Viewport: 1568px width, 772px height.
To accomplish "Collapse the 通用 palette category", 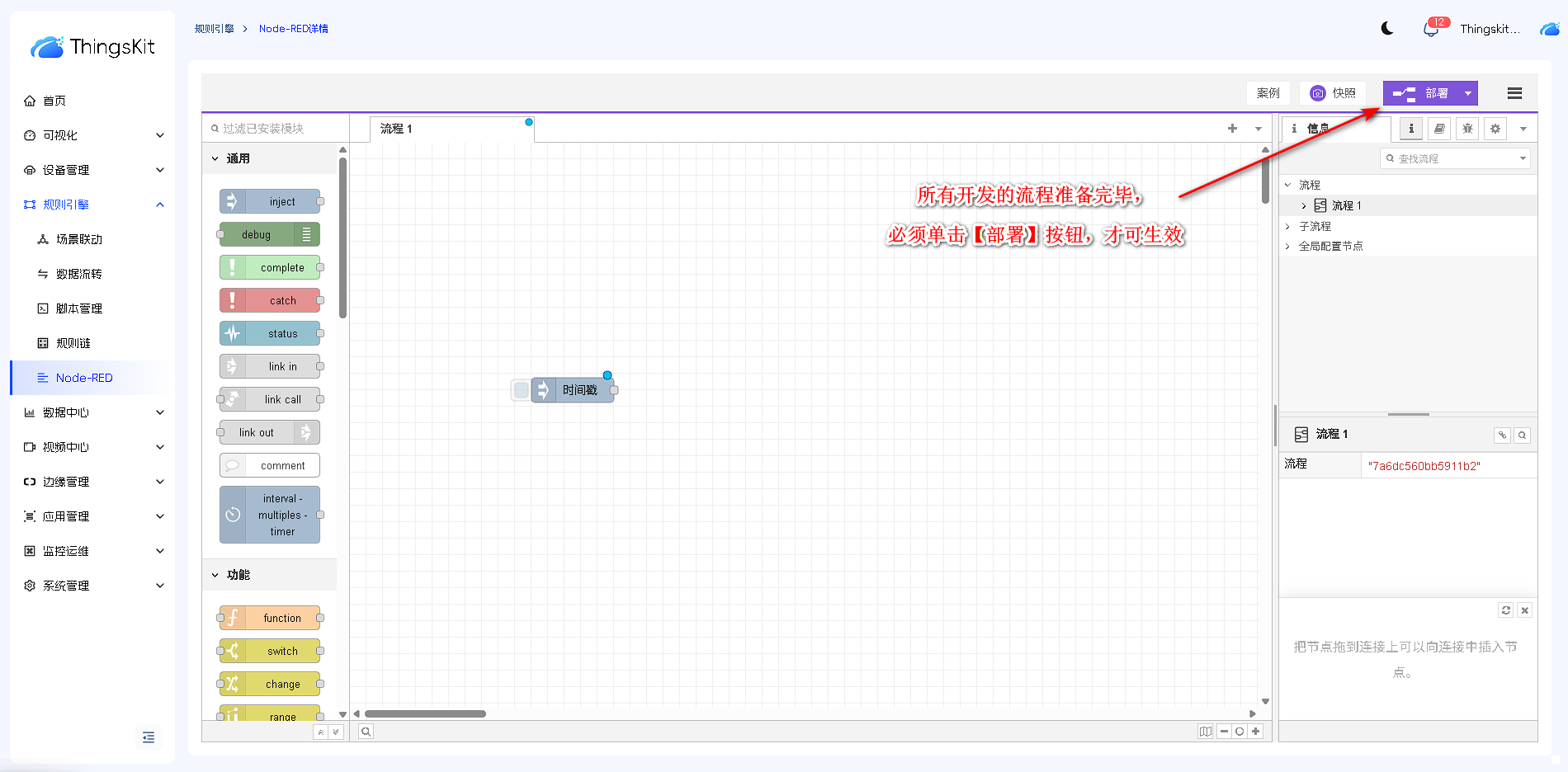I will click(215, 159).
